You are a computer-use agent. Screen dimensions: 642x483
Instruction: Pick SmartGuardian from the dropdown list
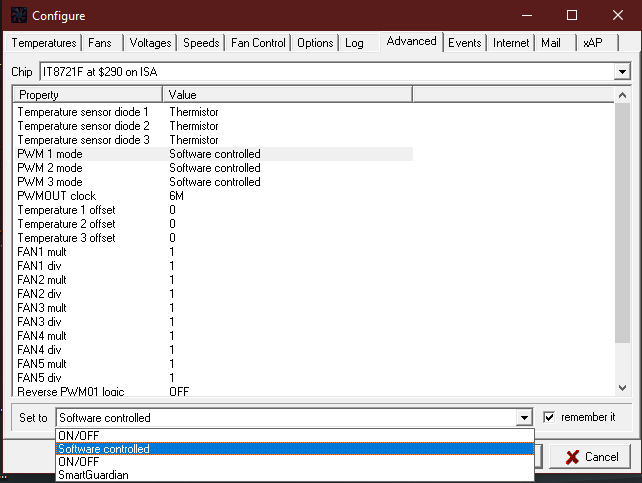[295, 475]
